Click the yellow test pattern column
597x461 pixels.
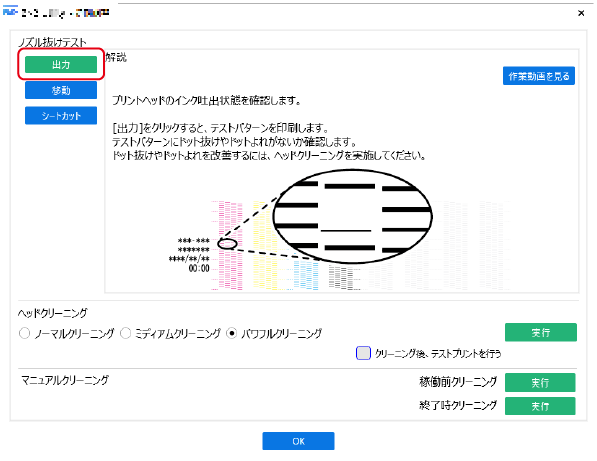coord(265,246)
